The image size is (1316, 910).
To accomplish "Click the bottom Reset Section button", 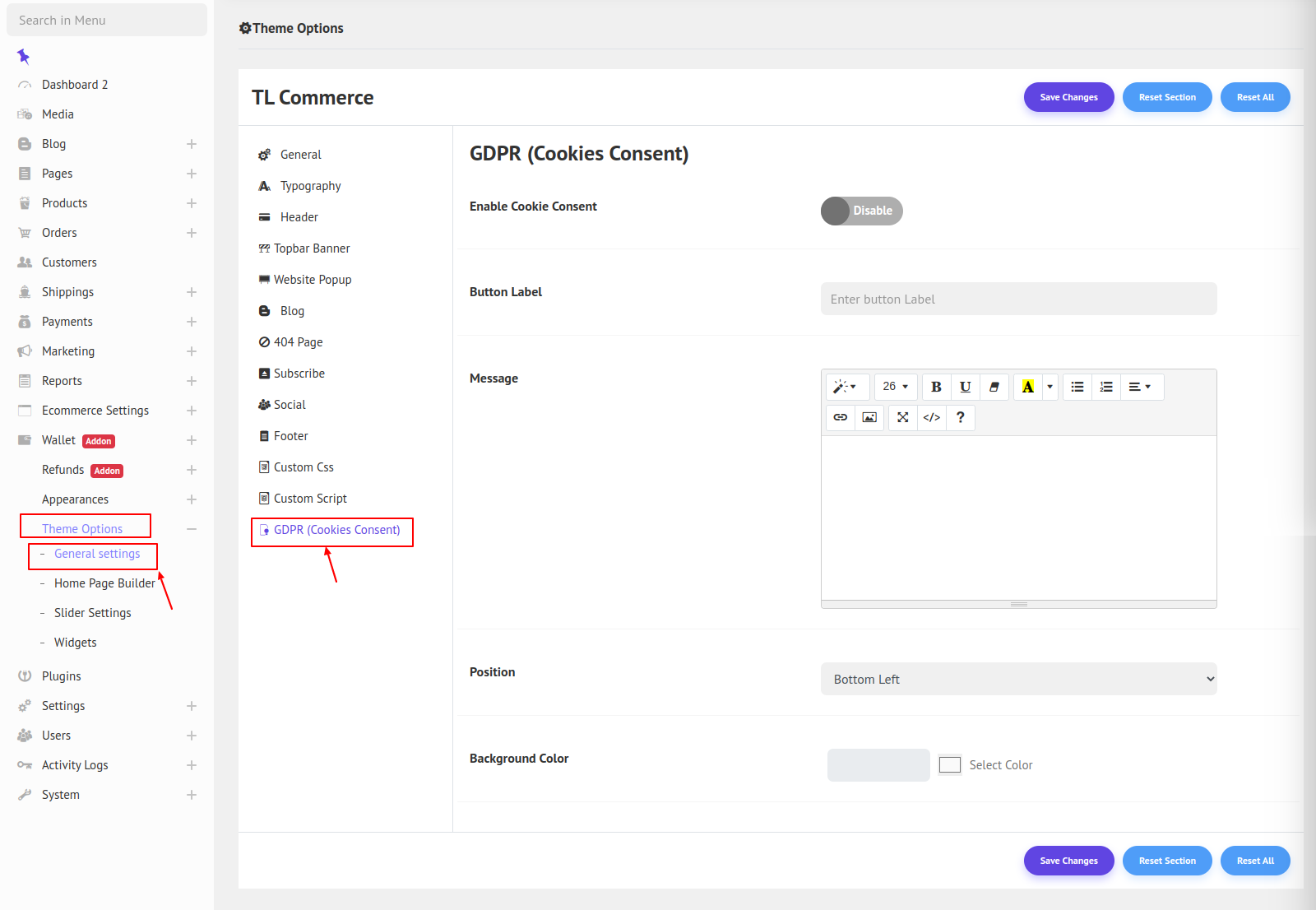I will pos(1166,861).
